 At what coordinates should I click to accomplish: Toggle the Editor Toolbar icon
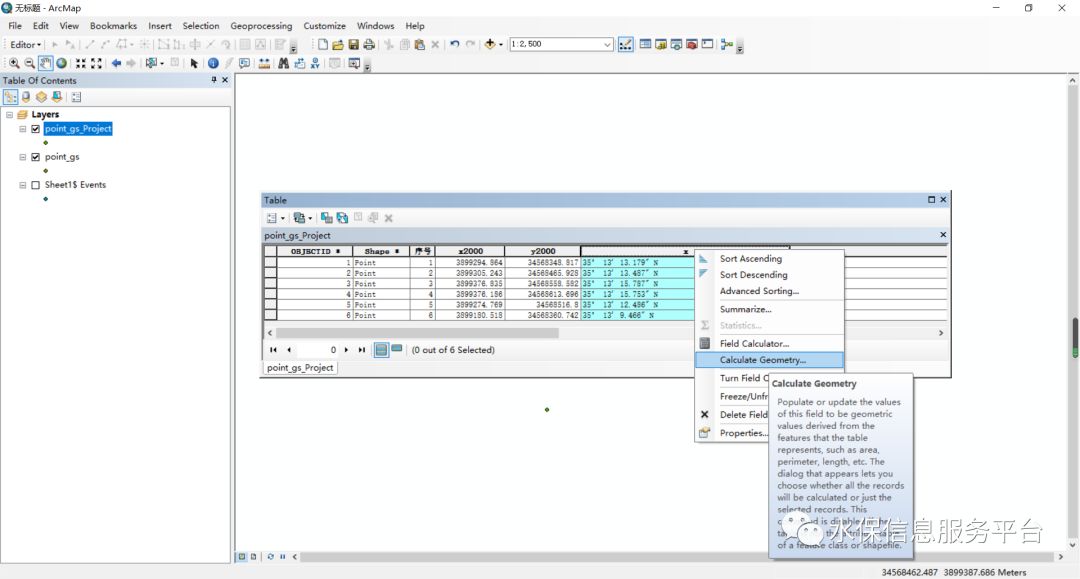625,45
